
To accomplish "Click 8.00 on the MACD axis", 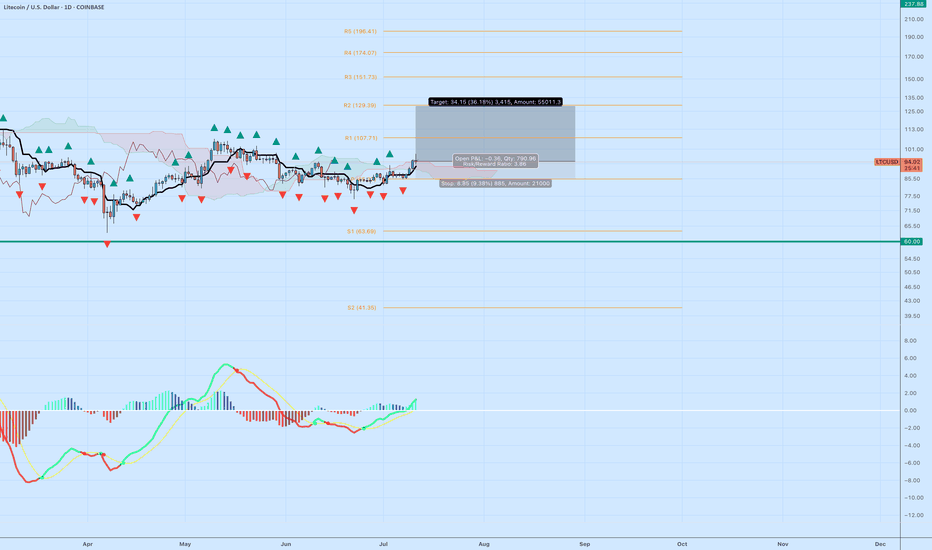I will point(911,341).
